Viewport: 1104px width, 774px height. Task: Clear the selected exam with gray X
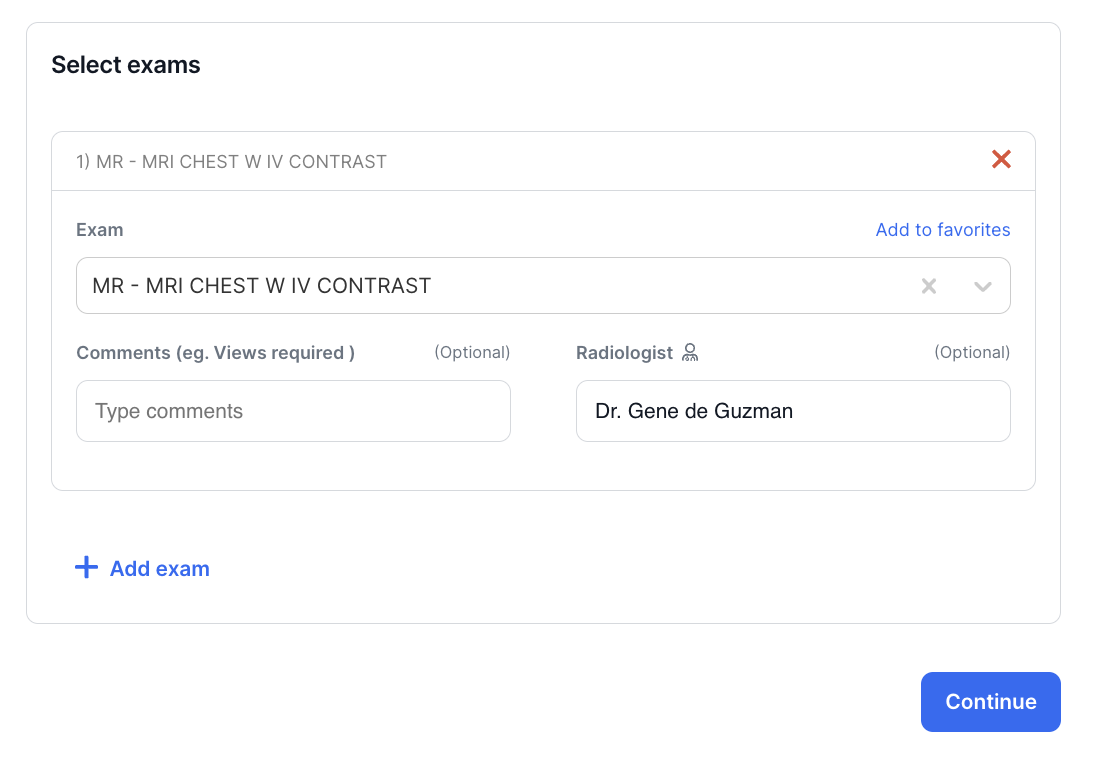pos(929,286)
